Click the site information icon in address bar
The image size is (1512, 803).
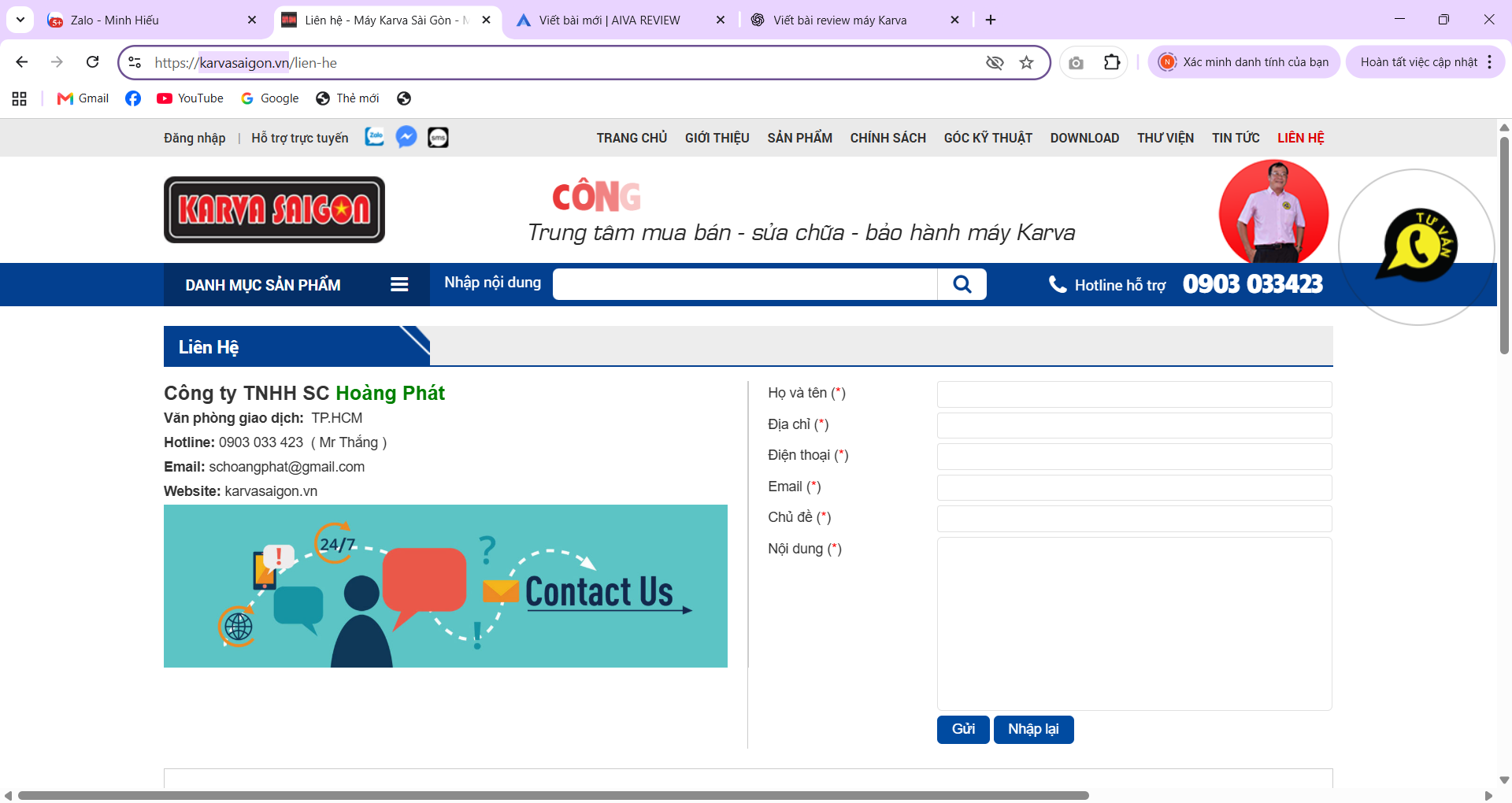coord(135,62)
